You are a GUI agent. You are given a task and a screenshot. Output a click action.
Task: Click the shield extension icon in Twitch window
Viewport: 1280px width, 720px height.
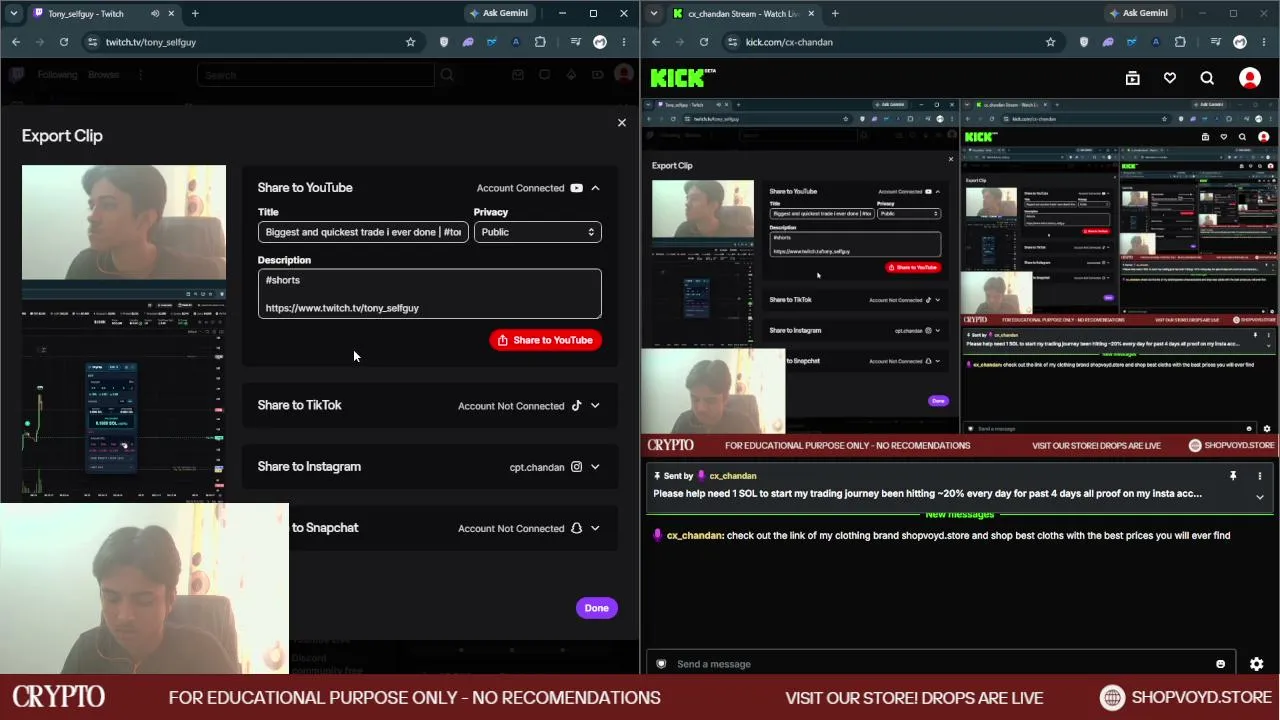tap(444, 42)
